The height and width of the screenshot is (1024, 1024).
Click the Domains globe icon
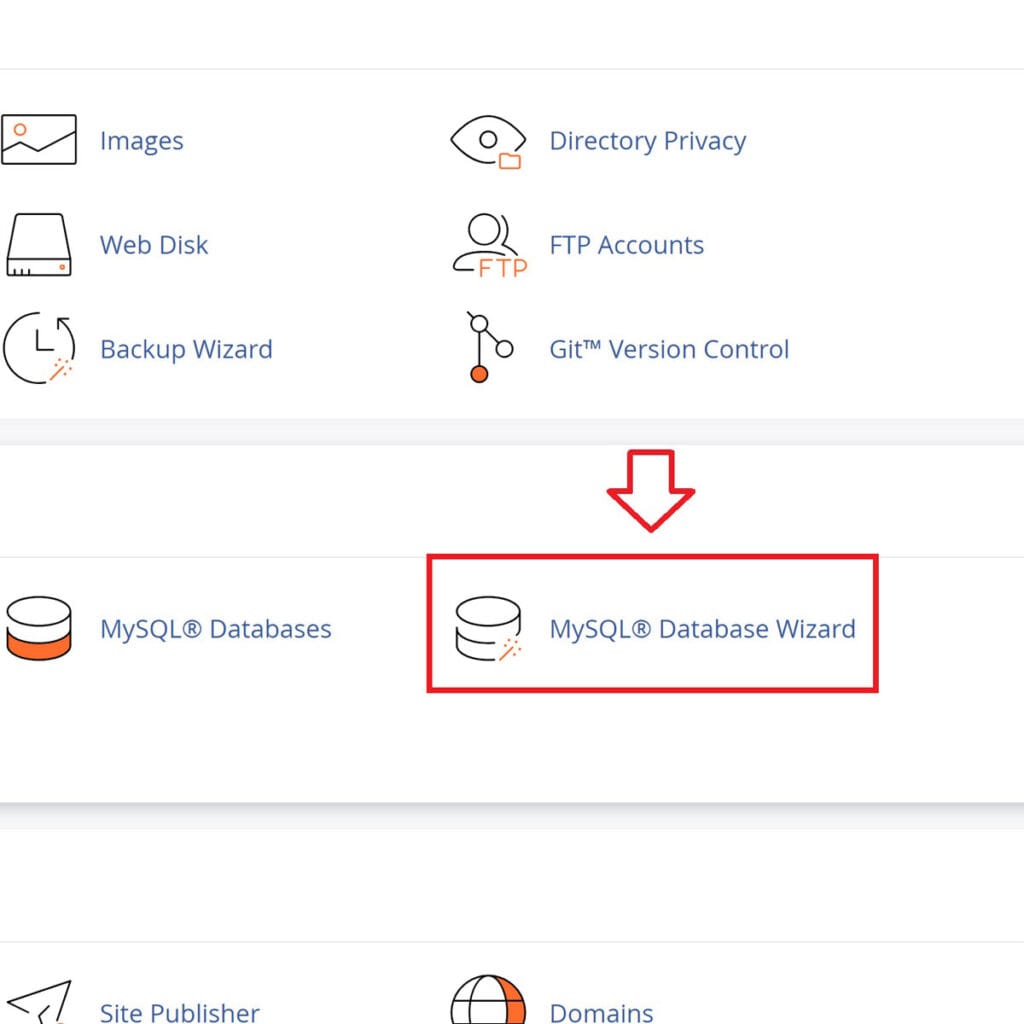pyautogui.click(x=488, y=1000)
